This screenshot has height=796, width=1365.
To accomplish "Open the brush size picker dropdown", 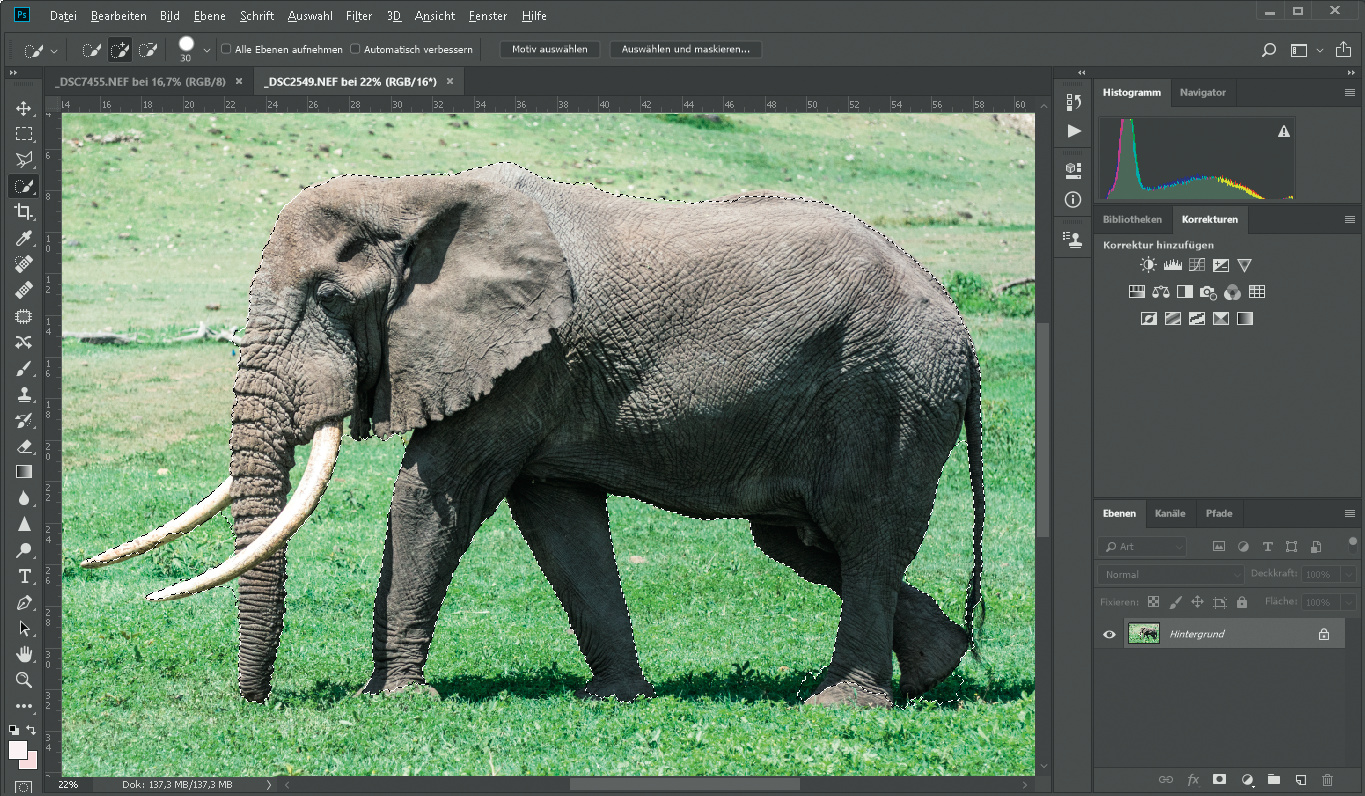I will coord(207,50).
